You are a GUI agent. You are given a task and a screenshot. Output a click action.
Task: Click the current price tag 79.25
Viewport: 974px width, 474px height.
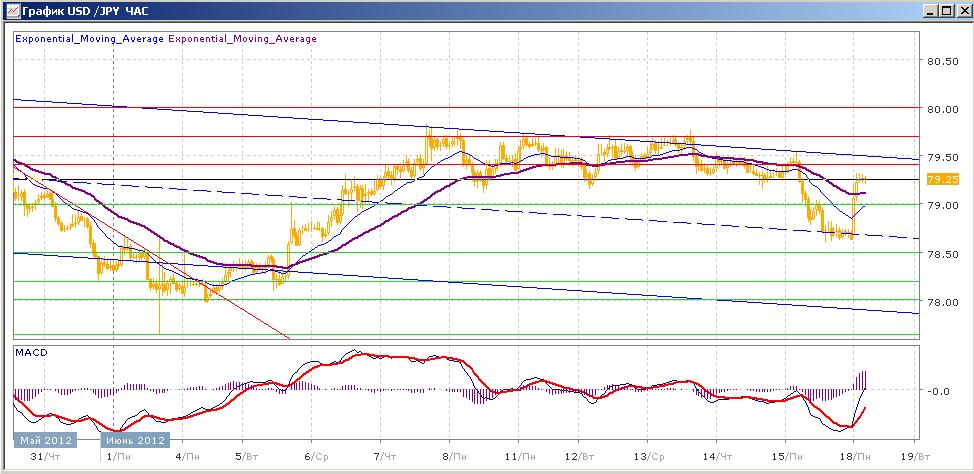942,180
